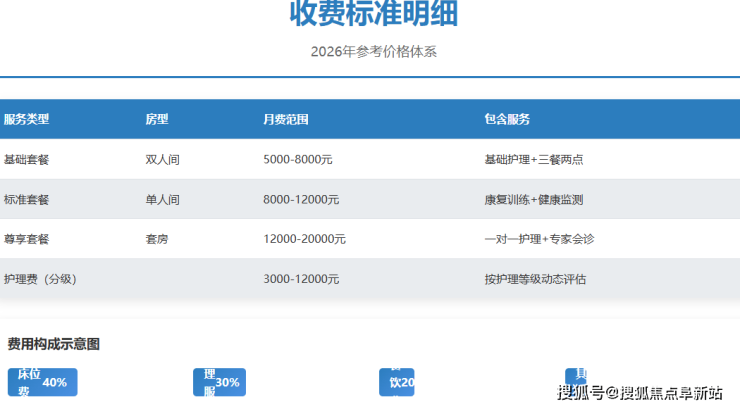Viewport: 740px width, 409px height.
Task: Click the 护理费（分级） row label
Action: pyautogui.click(x=40, y=279)
